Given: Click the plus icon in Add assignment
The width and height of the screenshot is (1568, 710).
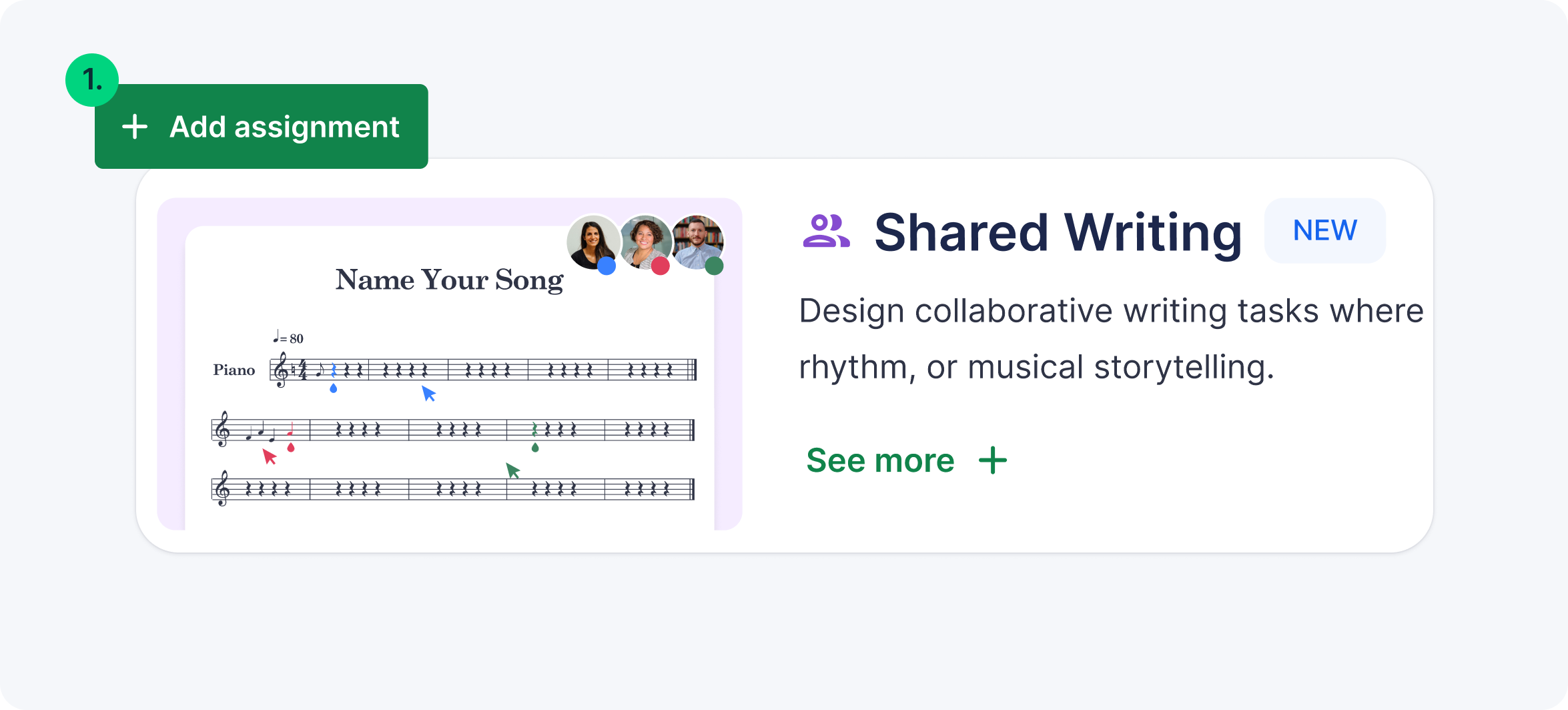Looking at the screenshot, I should [x=135, y=126].
